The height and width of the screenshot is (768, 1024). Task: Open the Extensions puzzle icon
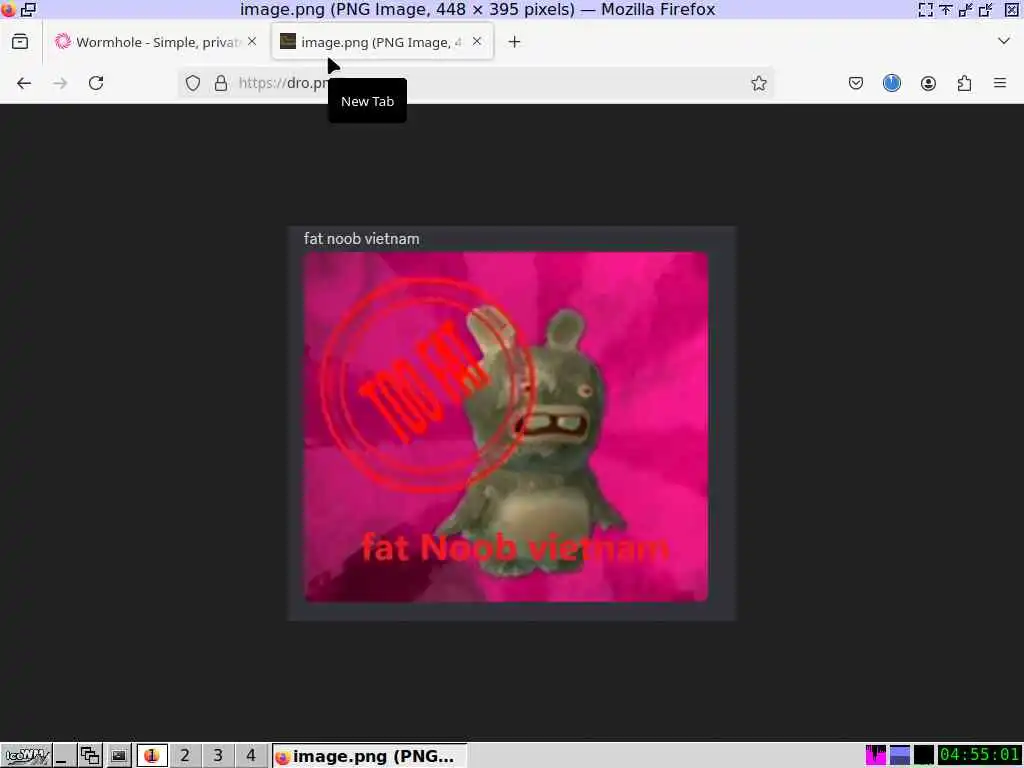pyautogui.click(x=964, y=83)
